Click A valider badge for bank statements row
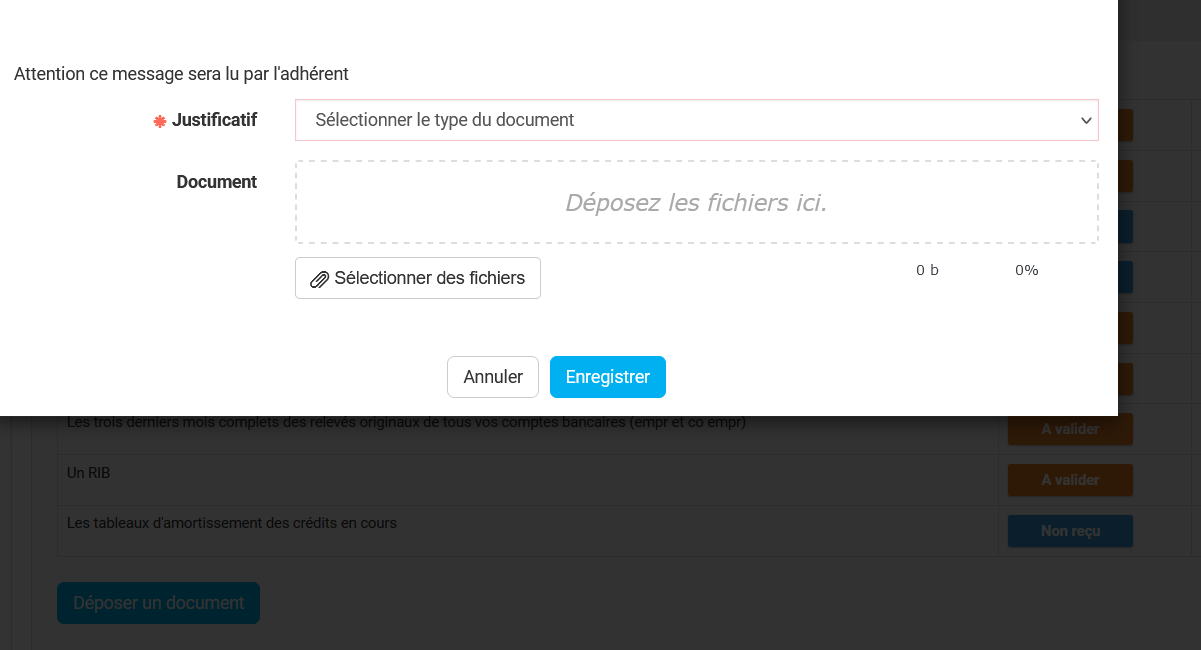The image size is (1201, 650). 1070,429
